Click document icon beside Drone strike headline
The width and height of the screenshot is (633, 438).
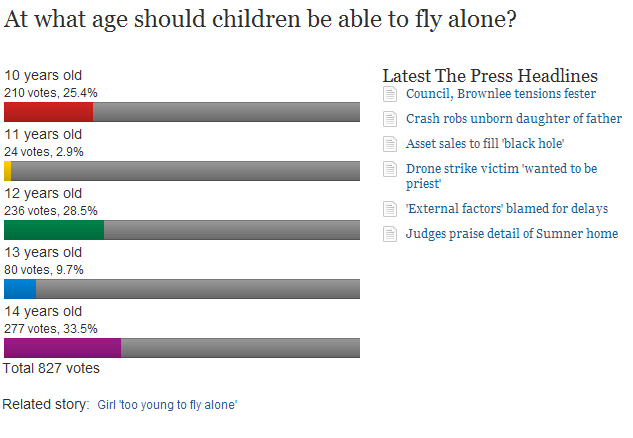(x=390, y=169)
